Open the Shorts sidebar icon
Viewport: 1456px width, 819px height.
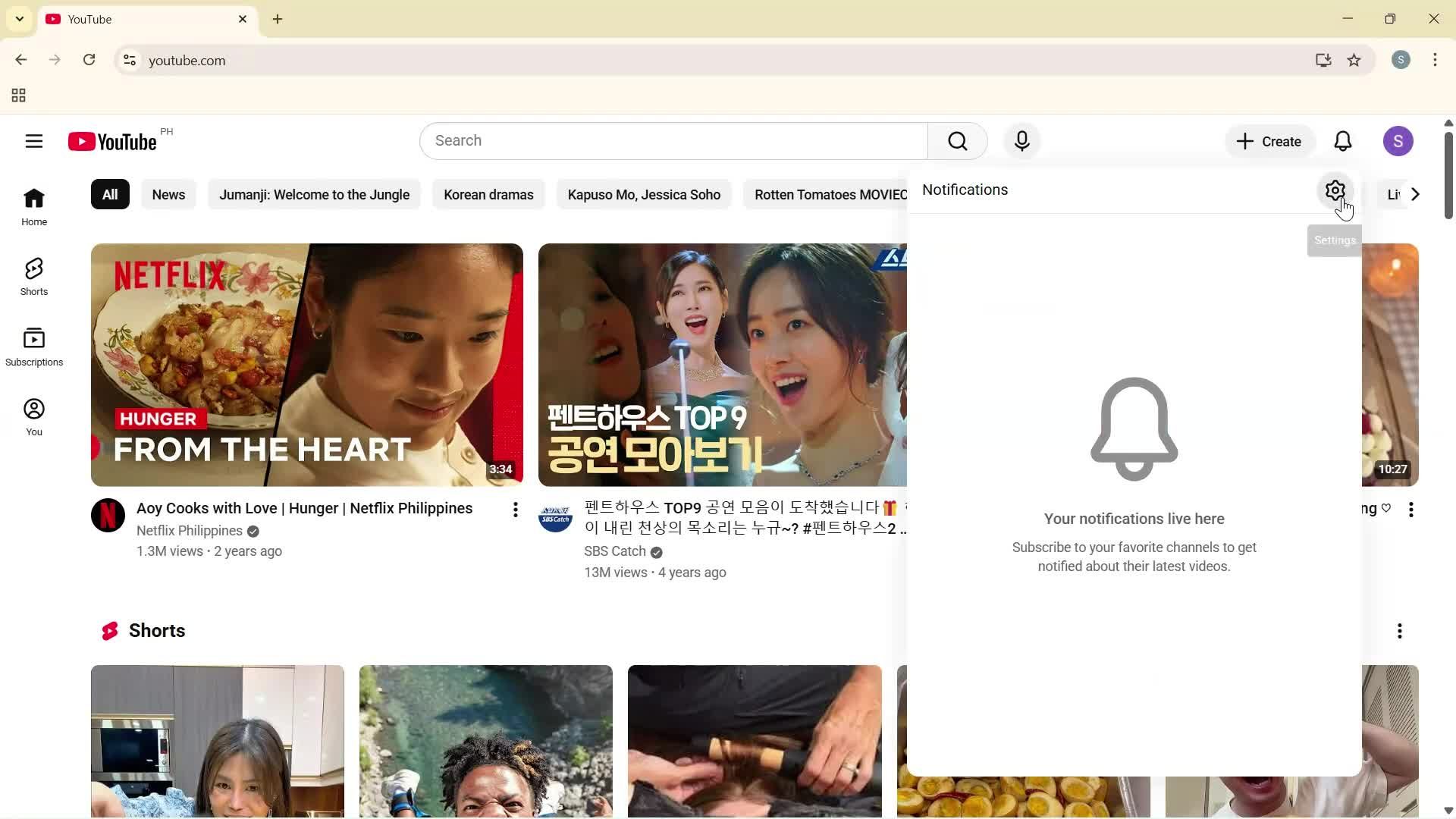point(33,275)
